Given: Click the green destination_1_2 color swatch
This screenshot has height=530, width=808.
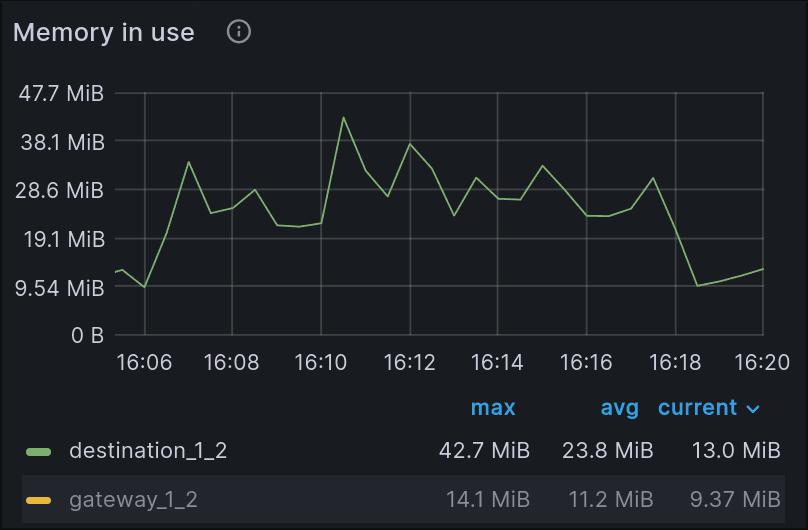Looking at the screenshot, I should (39, 452).
